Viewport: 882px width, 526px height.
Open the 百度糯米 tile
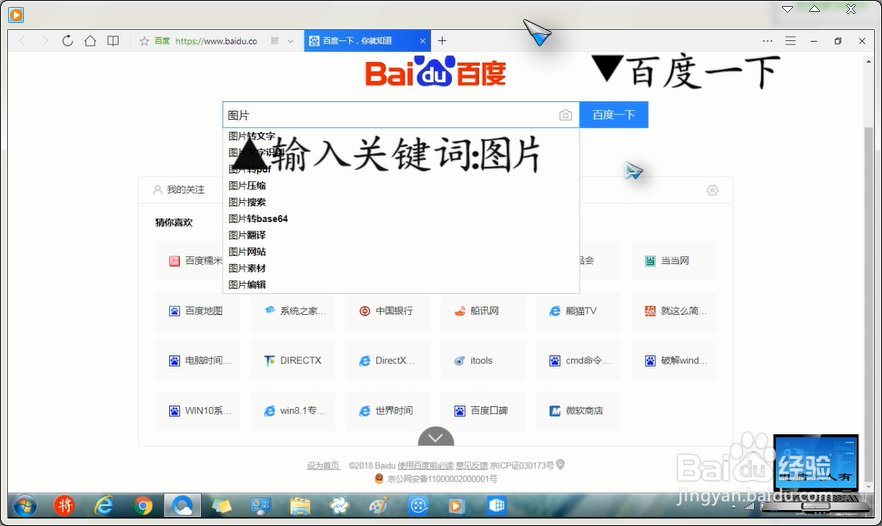(190, 260)
